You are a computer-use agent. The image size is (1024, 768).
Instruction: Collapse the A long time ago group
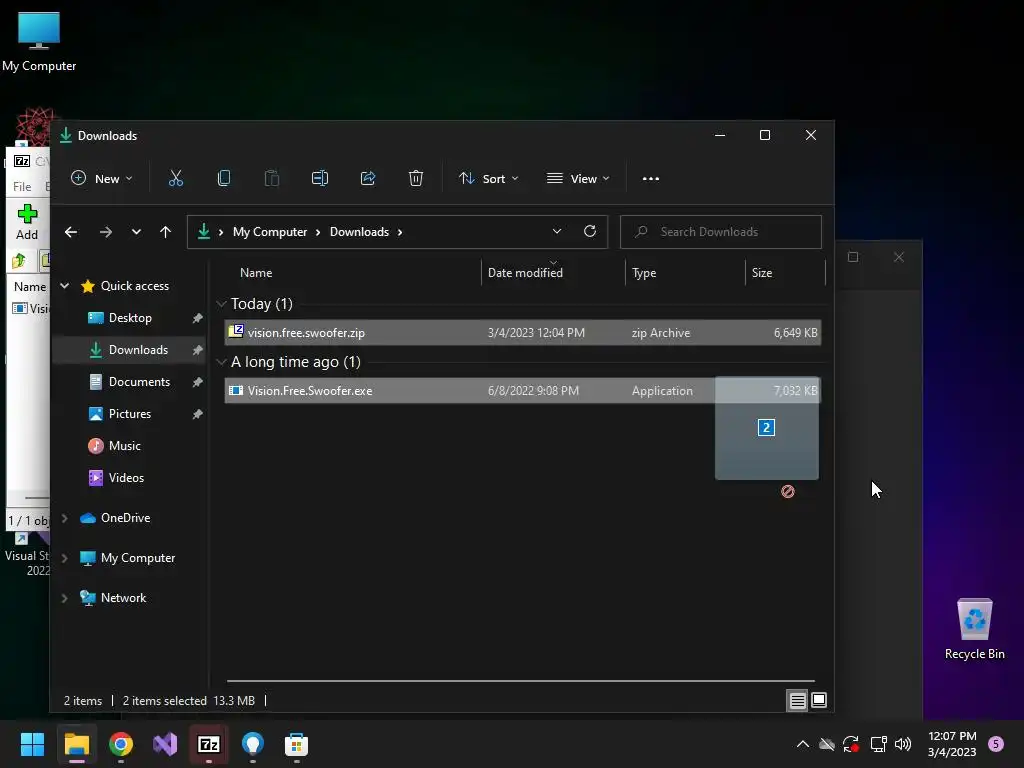(221, 362)
